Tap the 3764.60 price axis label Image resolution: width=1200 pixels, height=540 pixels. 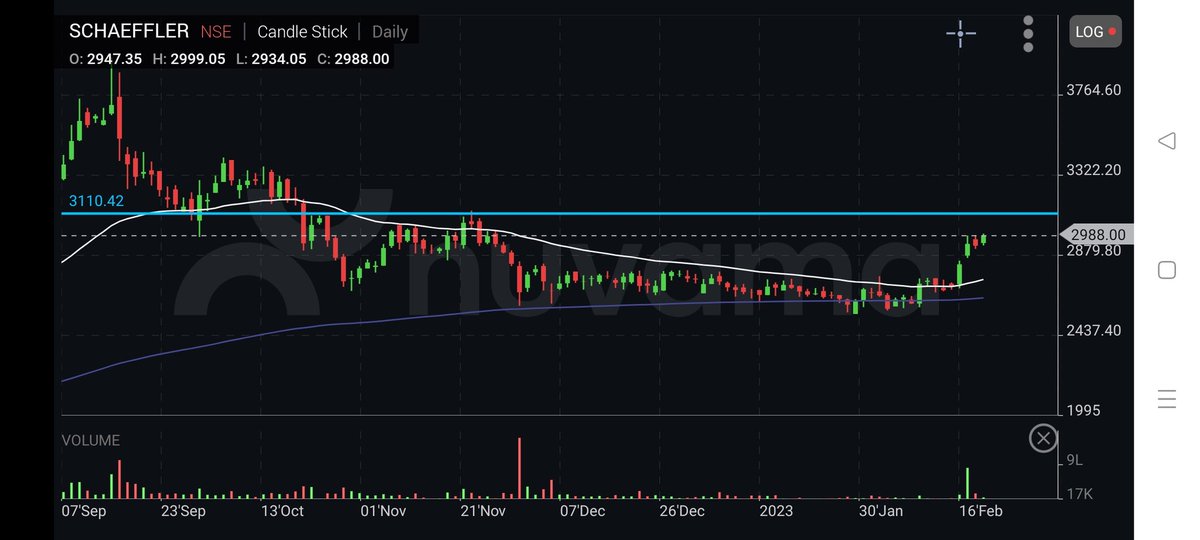(x=1096, y=90)
